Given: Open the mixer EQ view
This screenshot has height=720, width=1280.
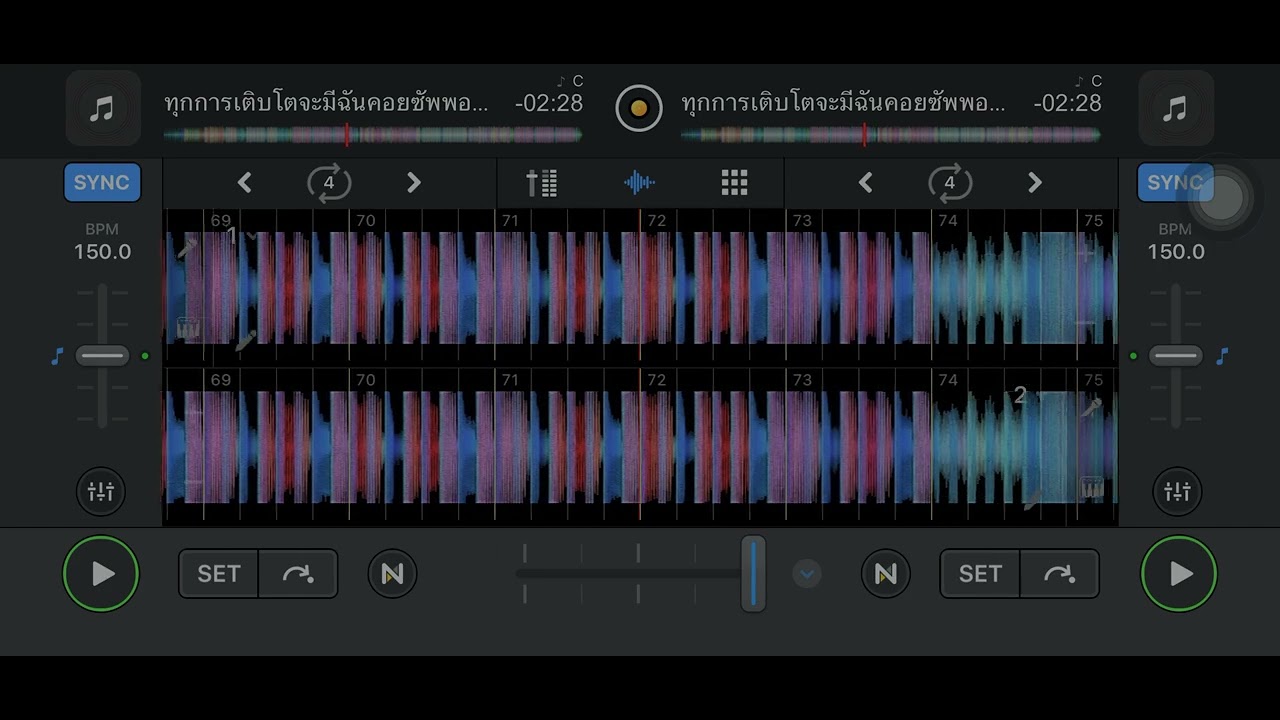Looking at the screenshot, I should [542, 183].
